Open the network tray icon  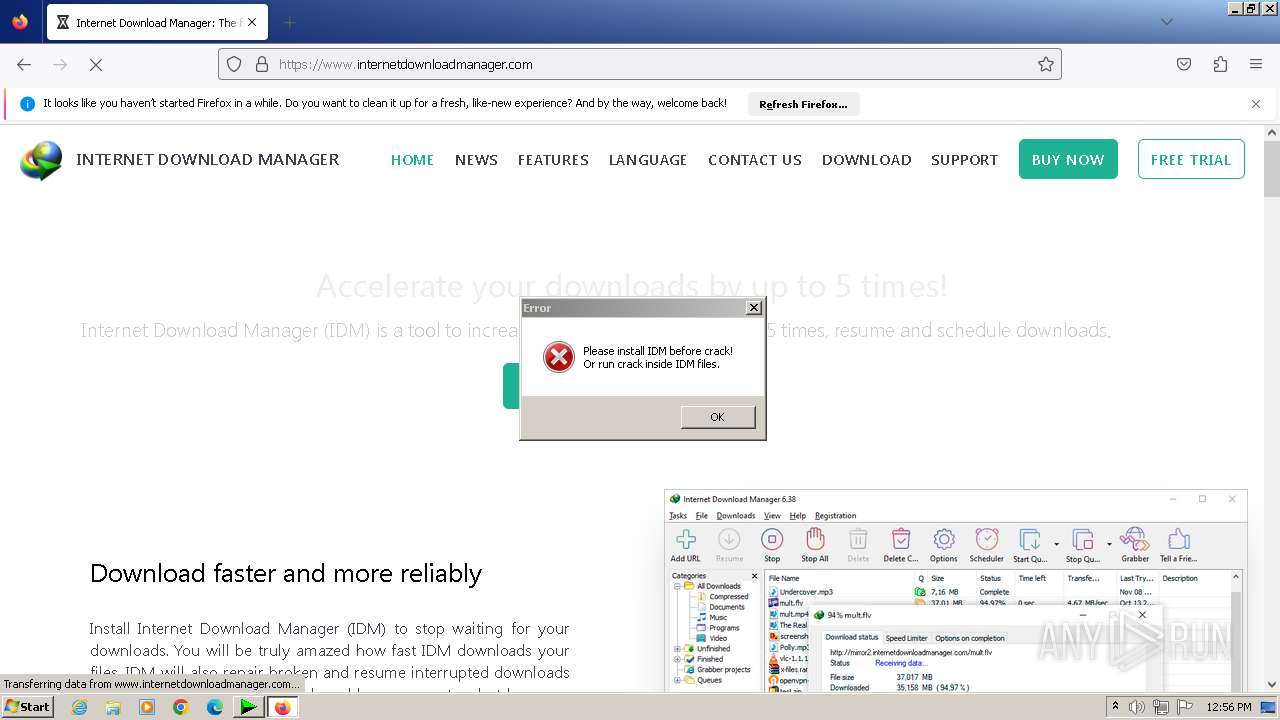1161,707
